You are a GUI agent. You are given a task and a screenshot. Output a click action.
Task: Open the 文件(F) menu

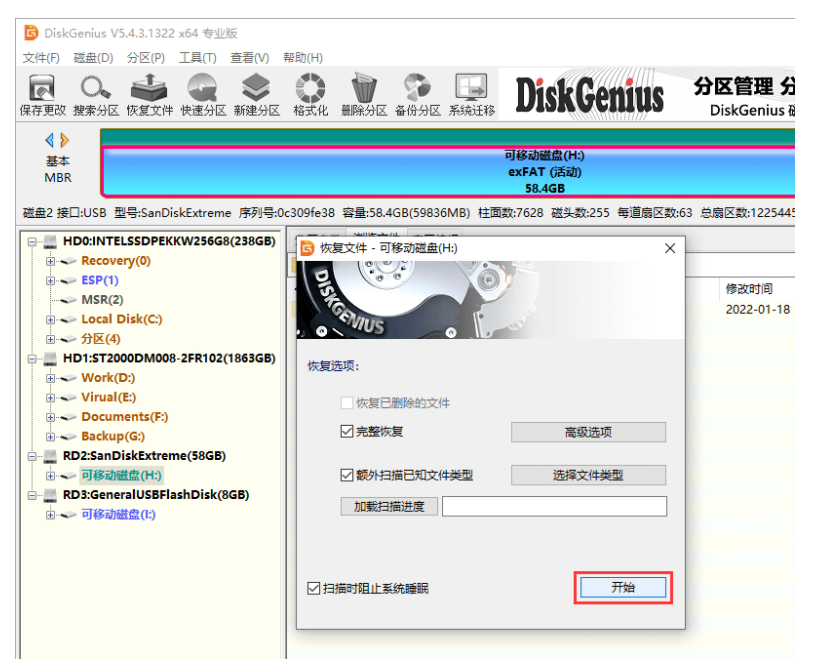click(41, 58)
